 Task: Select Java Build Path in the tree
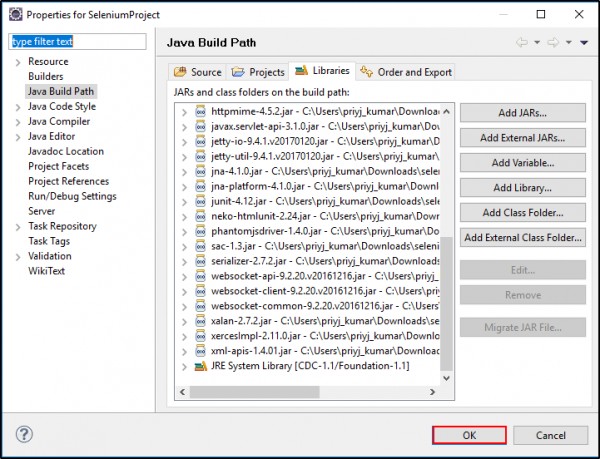coord(61,91)
